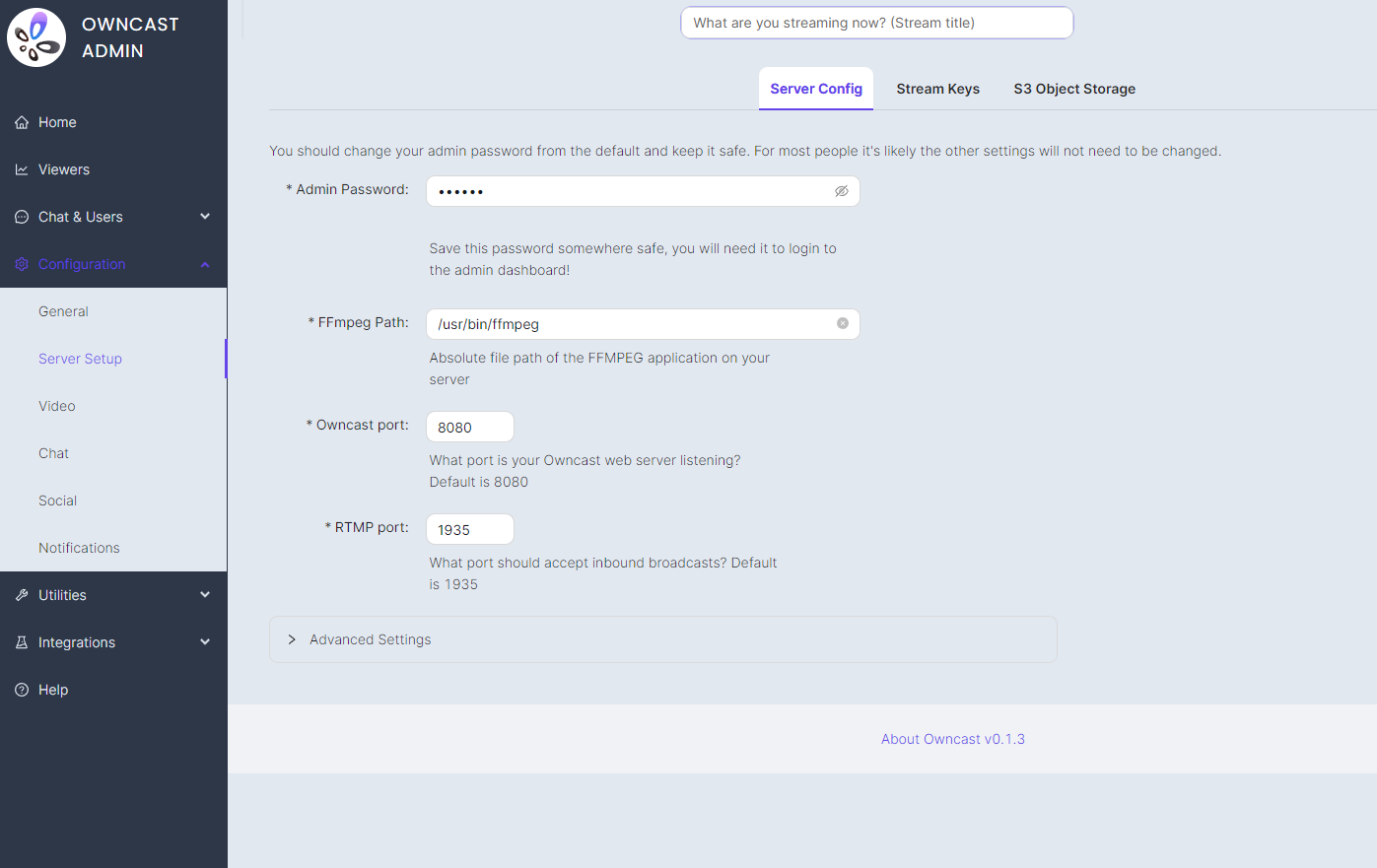Click the Integrations flask icon

[22, 643]
